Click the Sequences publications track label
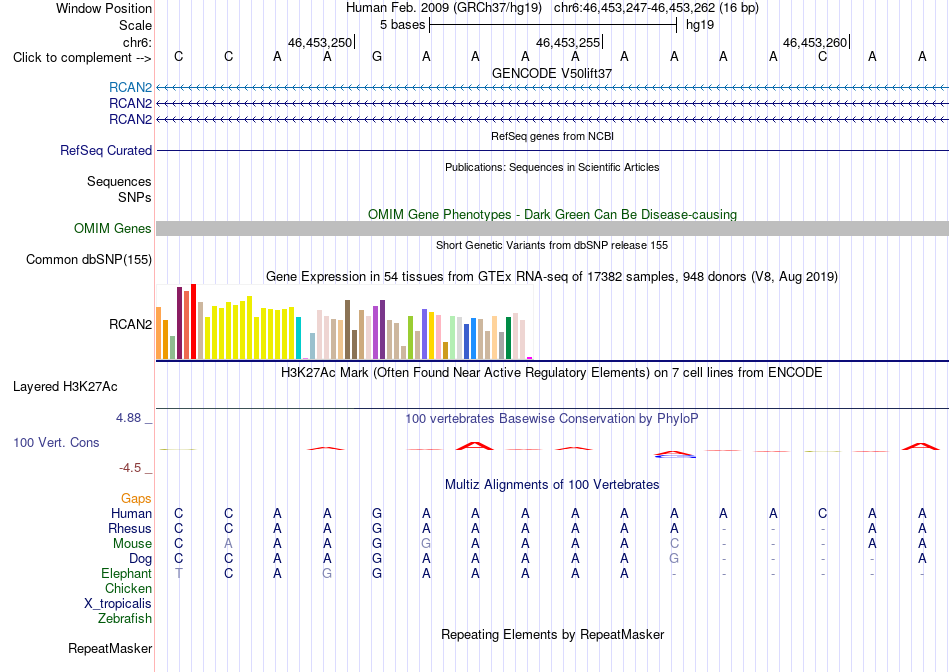The width and height of the screenshot is (950, 672). [x=119, y=182]
